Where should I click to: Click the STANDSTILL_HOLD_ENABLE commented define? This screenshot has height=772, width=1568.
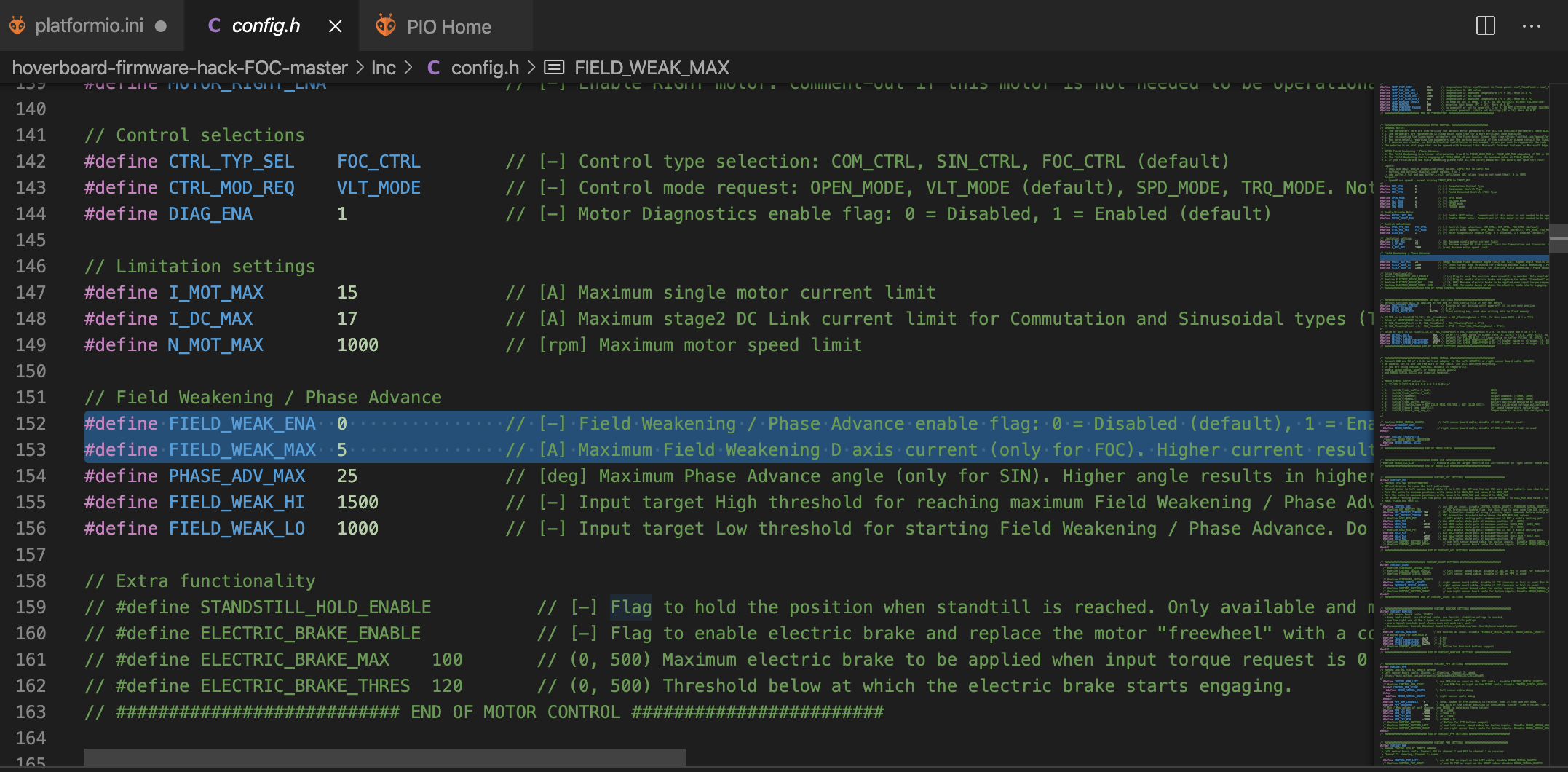pos(315,607)
